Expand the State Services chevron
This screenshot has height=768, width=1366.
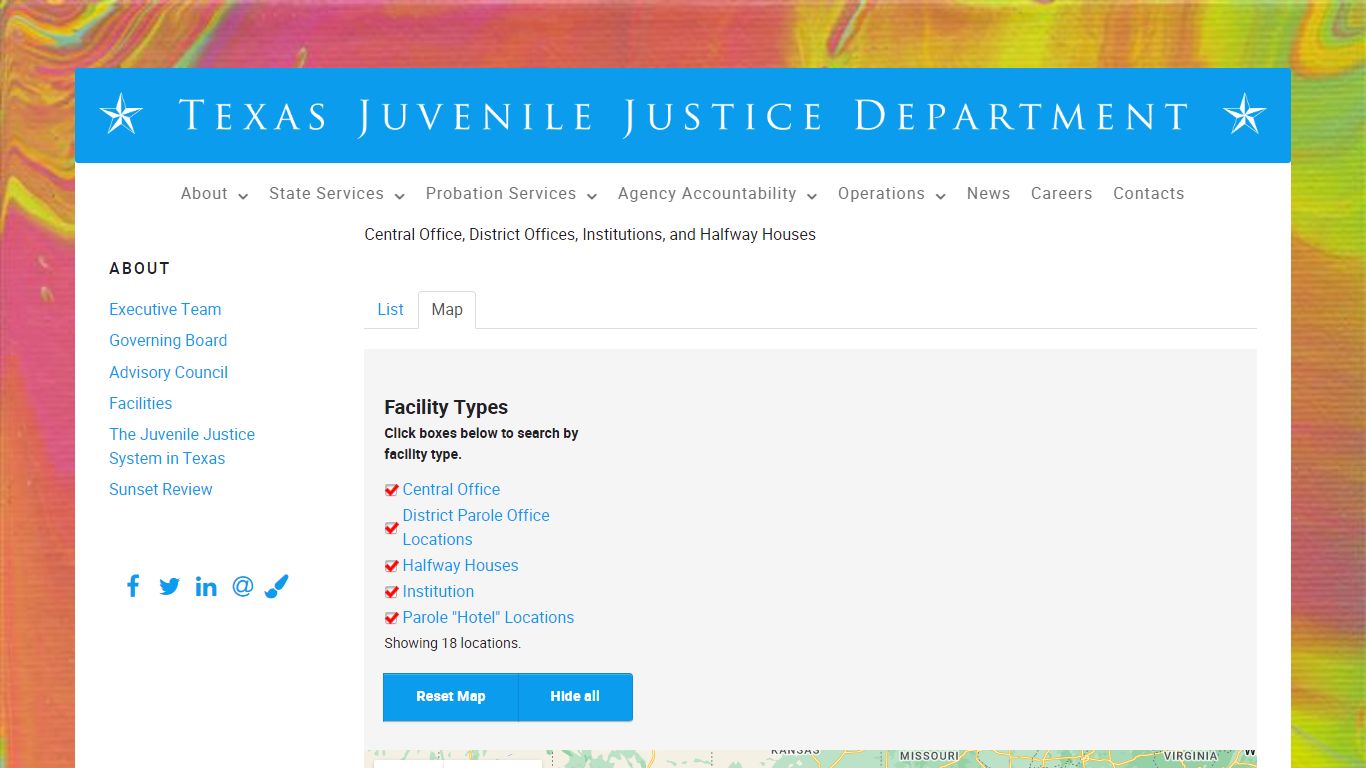click(400, 196)
